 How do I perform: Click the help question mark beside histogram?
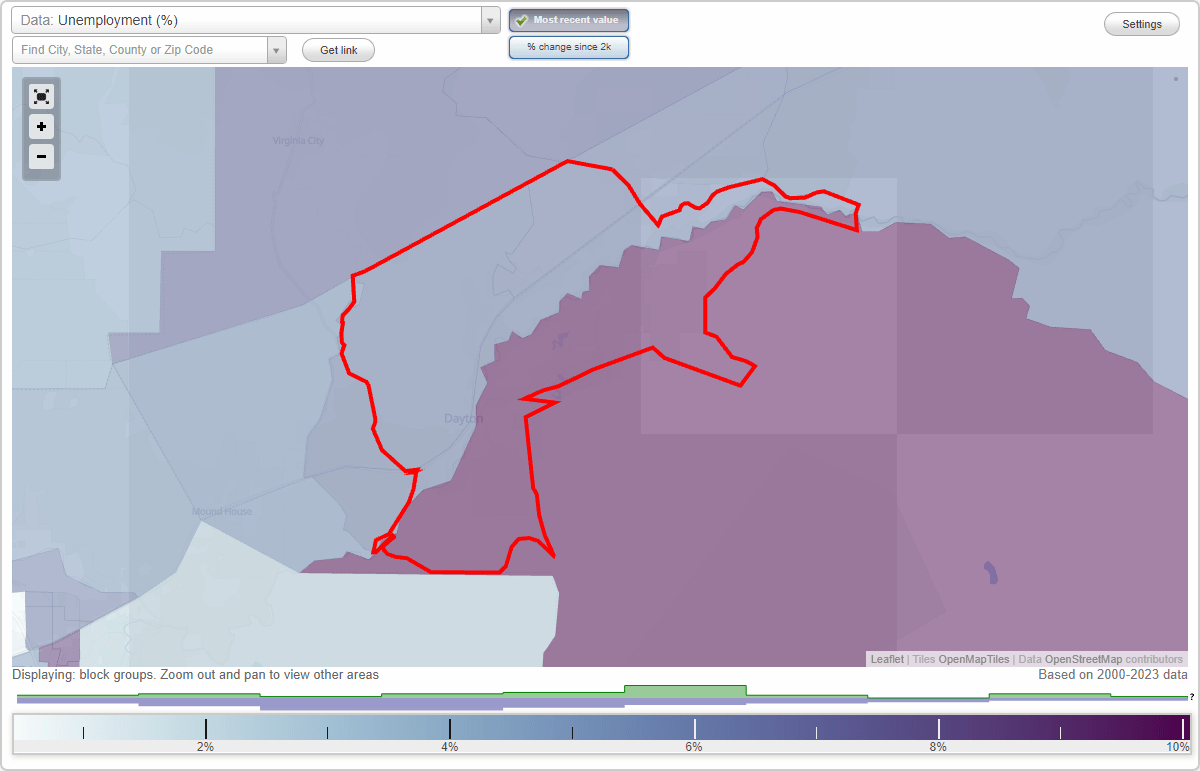click(x=1192, y=696)
